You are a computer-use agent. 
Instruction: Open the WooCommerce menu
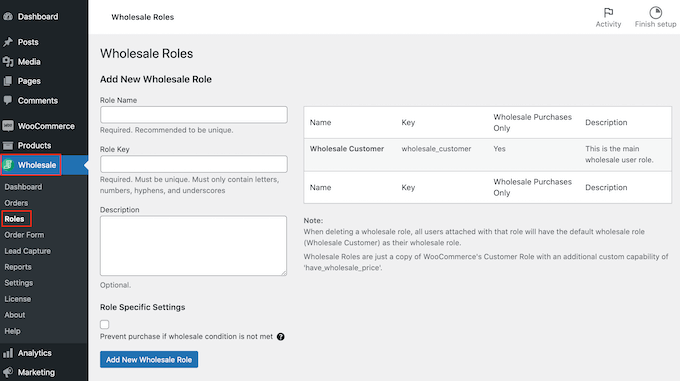[x=46, y=126]
